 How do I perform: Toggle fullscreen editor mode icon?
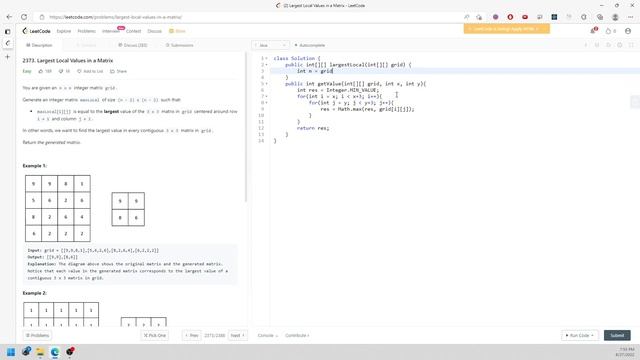coord(631,45)
